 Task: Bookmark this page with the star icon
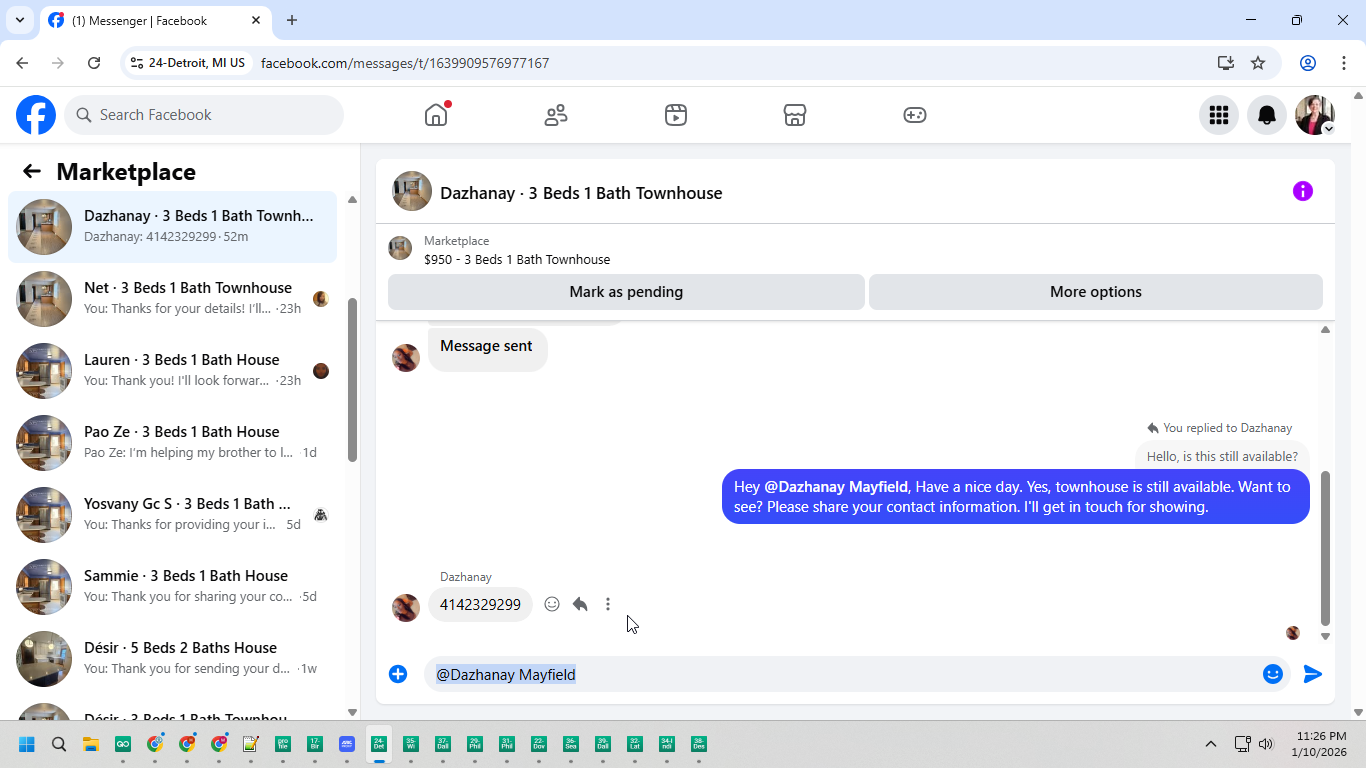click(x=1258, y=63)
